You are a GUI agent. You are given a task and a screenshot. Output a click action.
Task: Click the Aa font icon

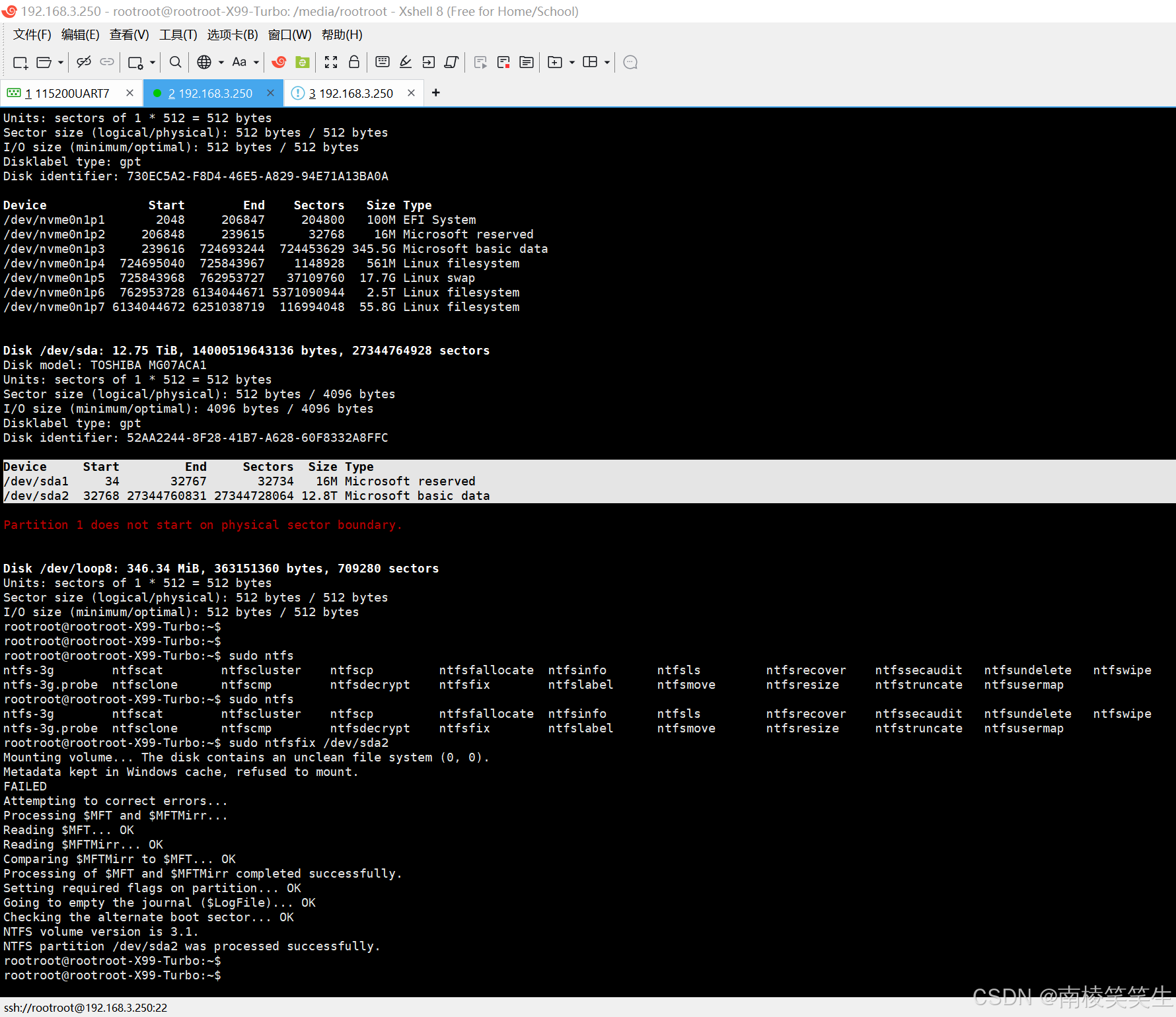(x=239, y=62)
